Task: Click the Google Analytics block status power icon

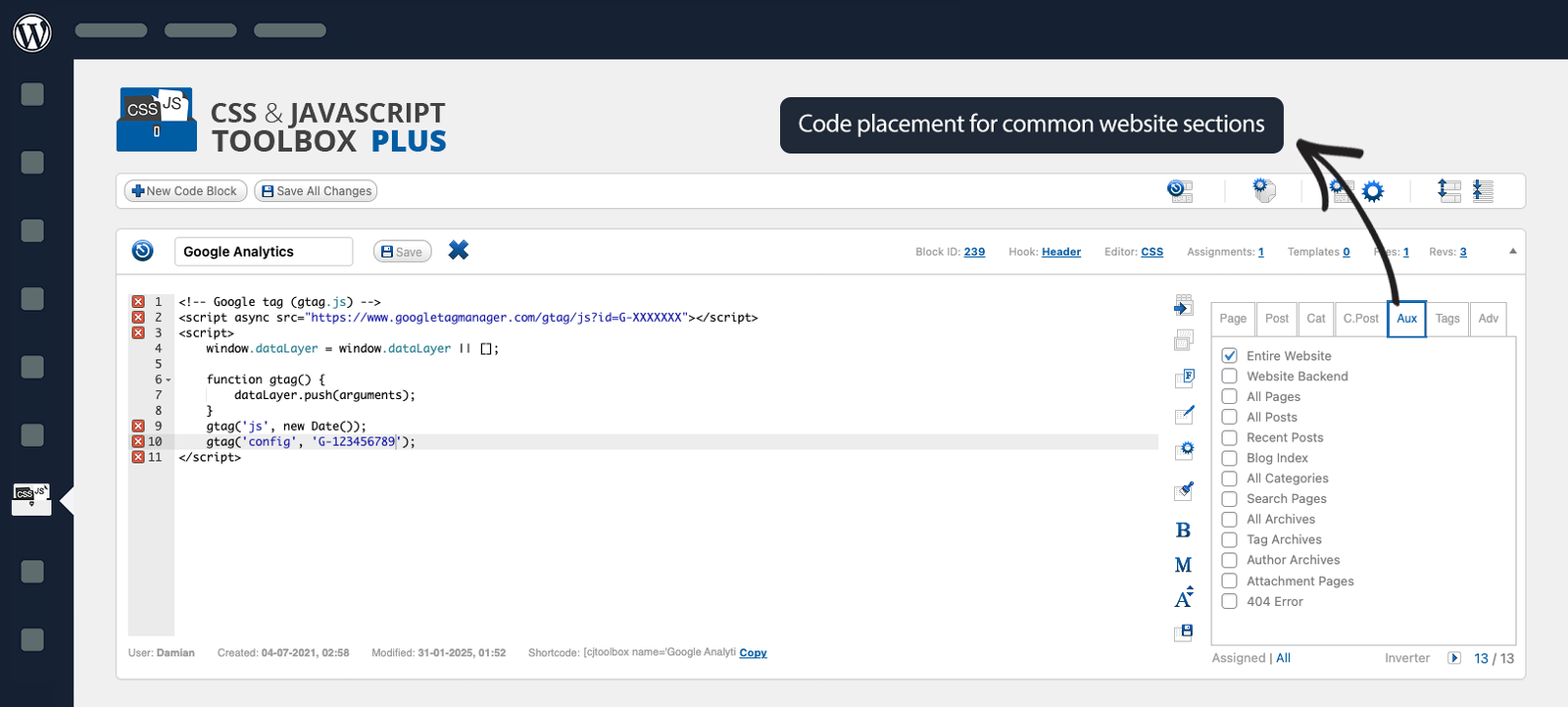Action: click(x=143, y=251)
